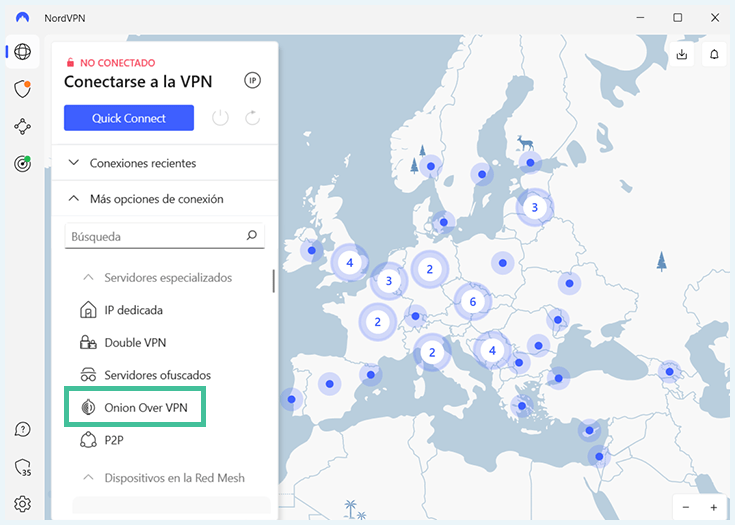Click the server list scrollbar
The image size is (735, 525).
[x=274, y=281]
